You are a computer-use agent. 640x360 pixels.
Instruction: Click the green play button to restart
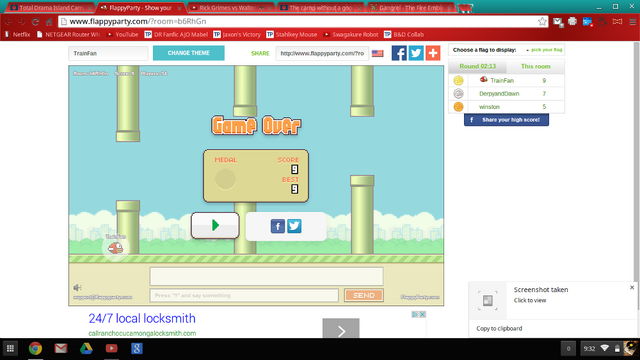pos(215,225)
